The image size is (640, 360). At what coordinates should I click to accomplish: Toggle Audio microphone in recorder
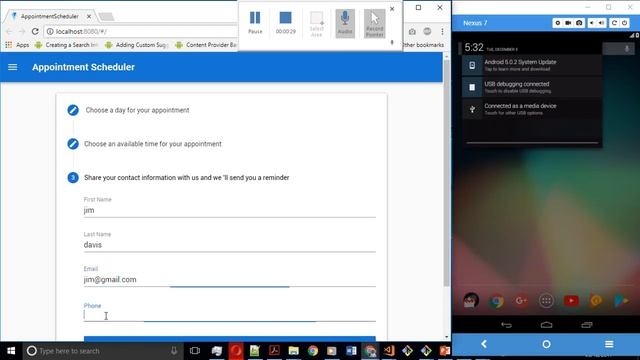tap(345, 23)
